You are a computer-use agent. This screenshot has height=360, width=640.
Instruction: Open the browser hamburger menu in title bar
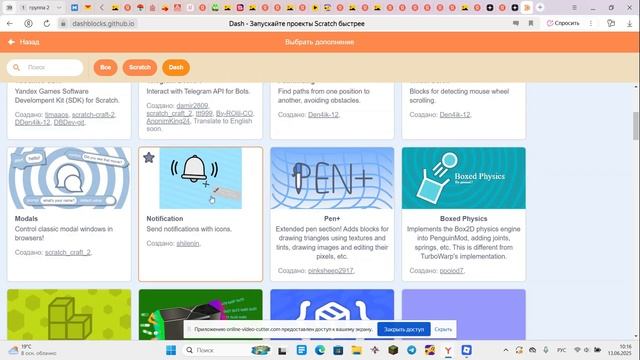click(x=574, y=7)
